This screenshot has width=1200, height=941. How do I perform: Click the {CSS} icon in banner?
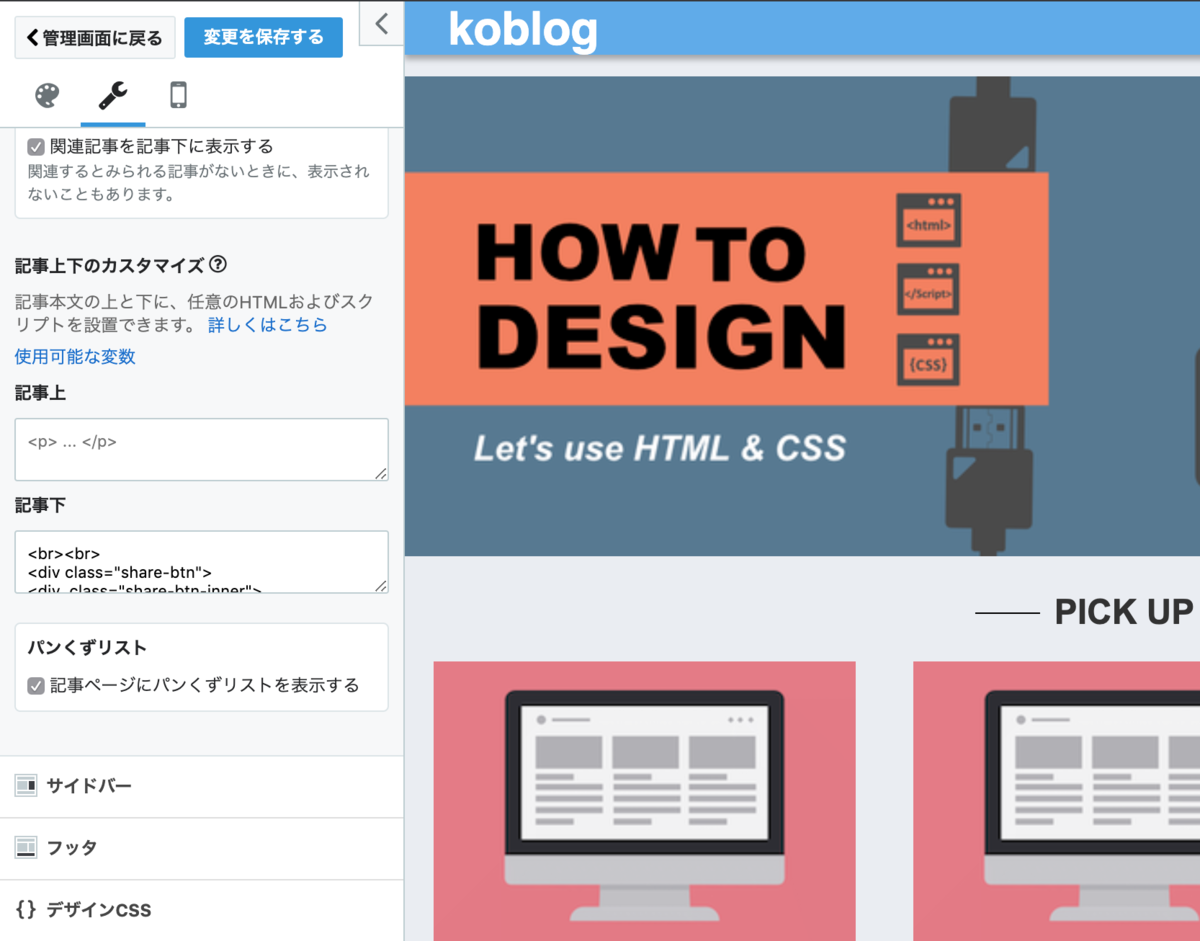point(929,360)
